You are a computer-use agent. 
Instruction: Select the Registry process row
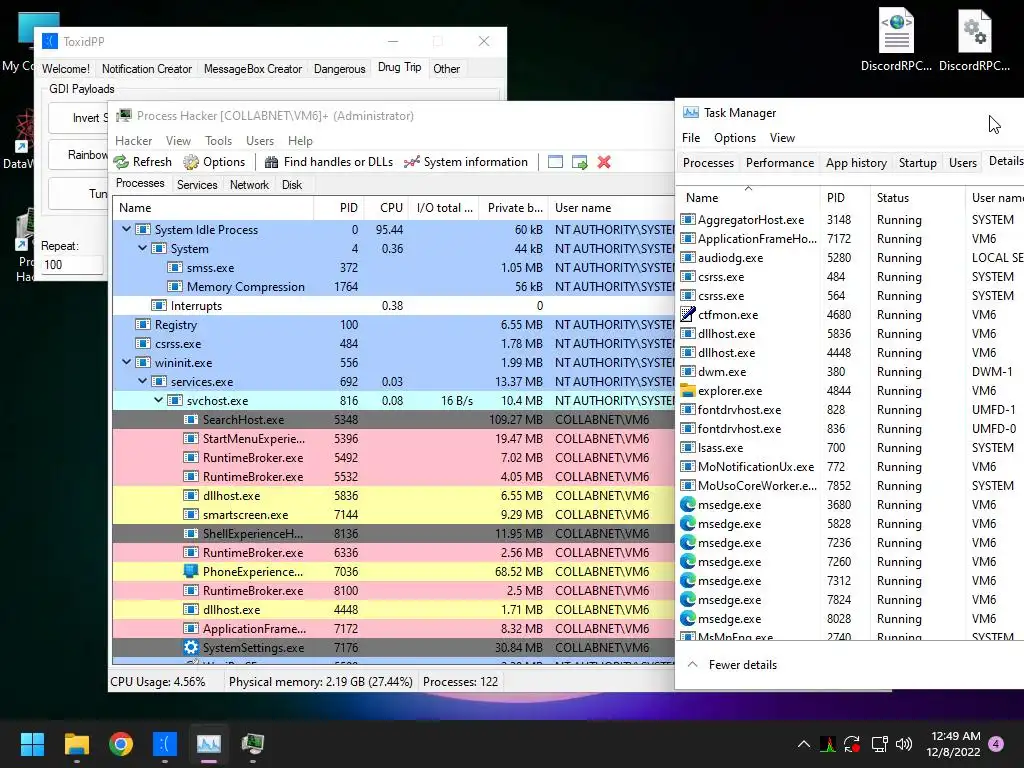(x=393, y=325)
